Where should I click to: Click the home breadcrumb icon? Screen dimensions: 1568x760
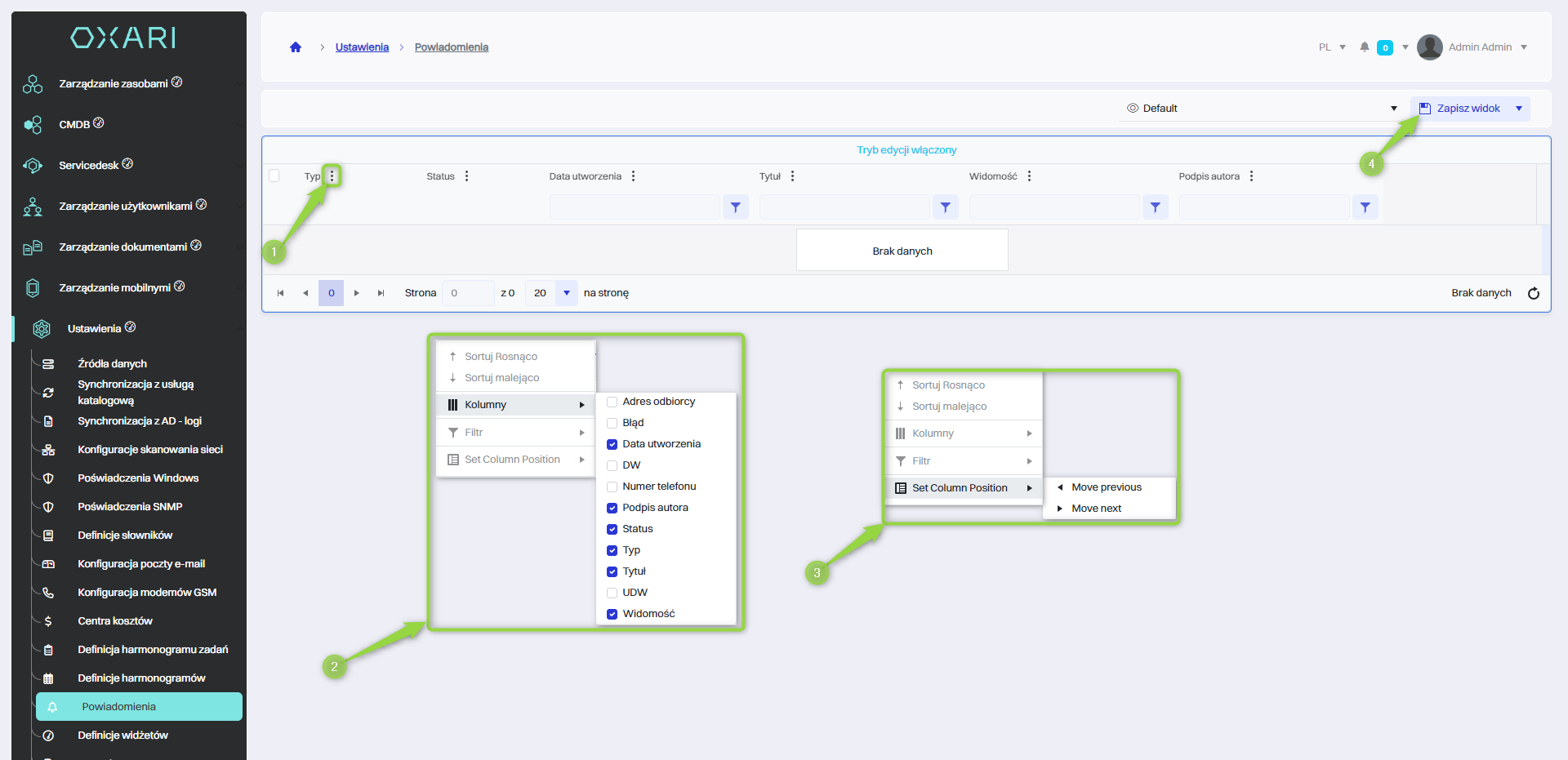pos(296,47)
